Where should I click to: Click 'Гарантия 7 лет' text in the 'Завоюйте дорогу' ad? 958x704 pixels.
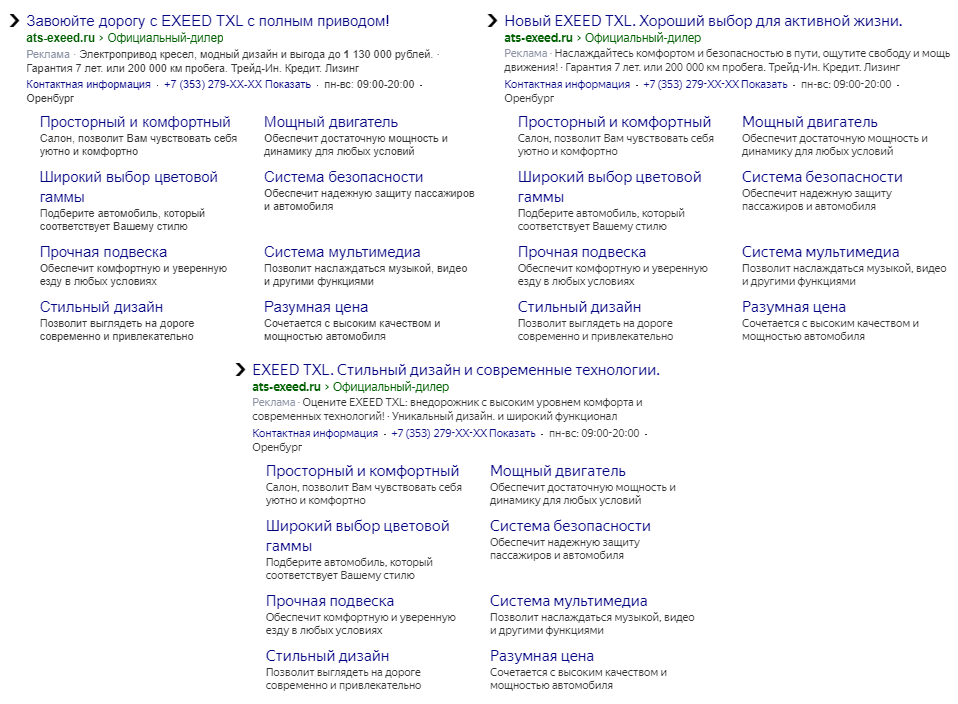(x=192, y=68)
